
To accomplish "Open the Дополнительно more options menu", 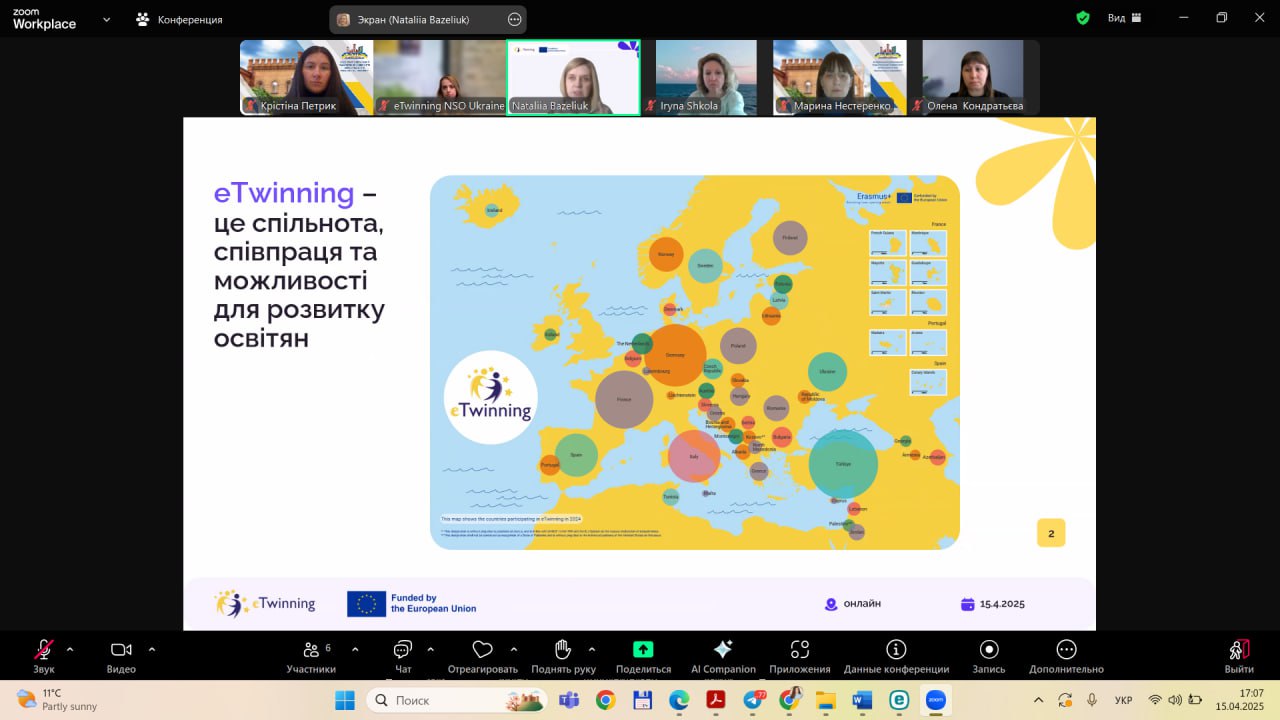I will pos(1066,657).
